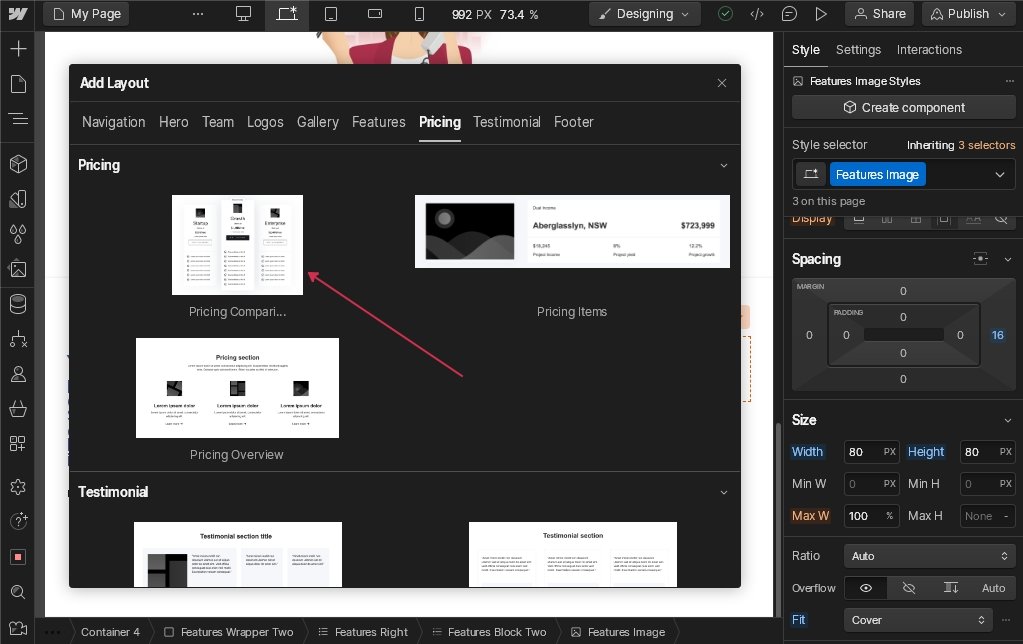Screen dimensions: 1023x644
Task: Set overflow to Auto
Action: click(993, 588)
